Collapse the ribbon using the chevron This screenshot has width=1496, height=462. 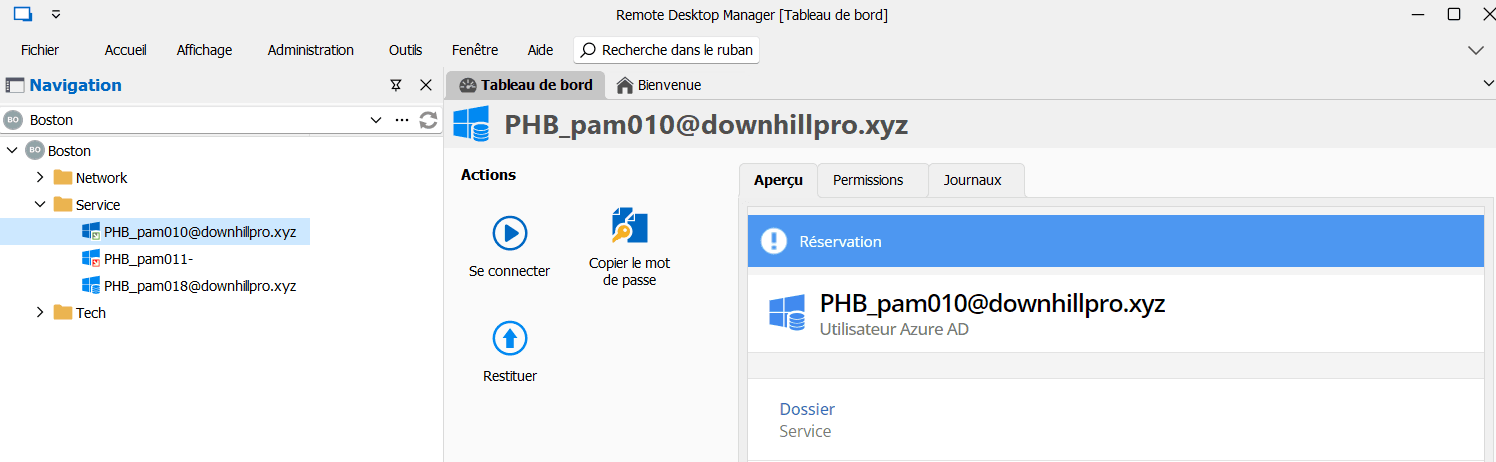tap(1475, 50)
